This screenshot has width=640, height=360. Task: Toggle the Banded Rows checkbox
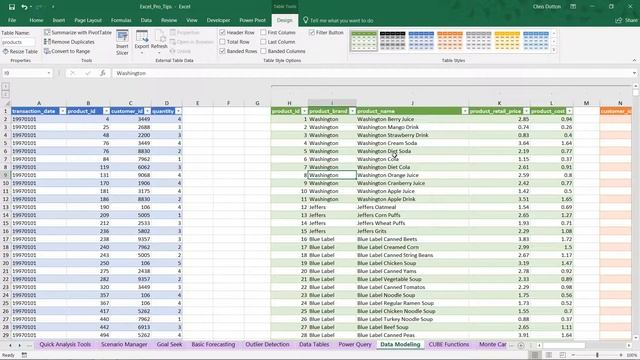(x=222, y=51)
